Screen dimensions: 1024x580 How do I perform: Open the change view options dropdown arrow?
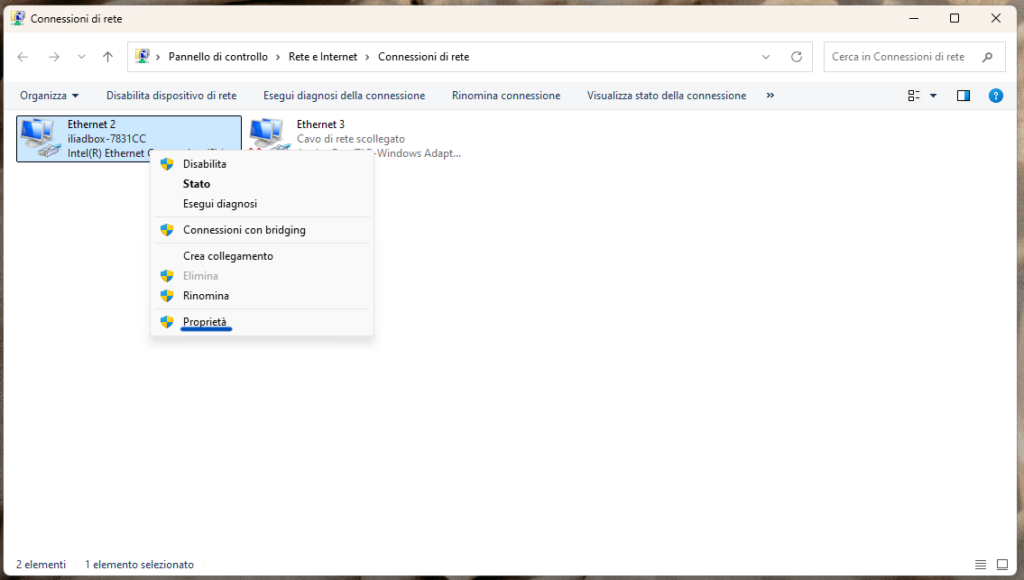[x=933, y=96]
